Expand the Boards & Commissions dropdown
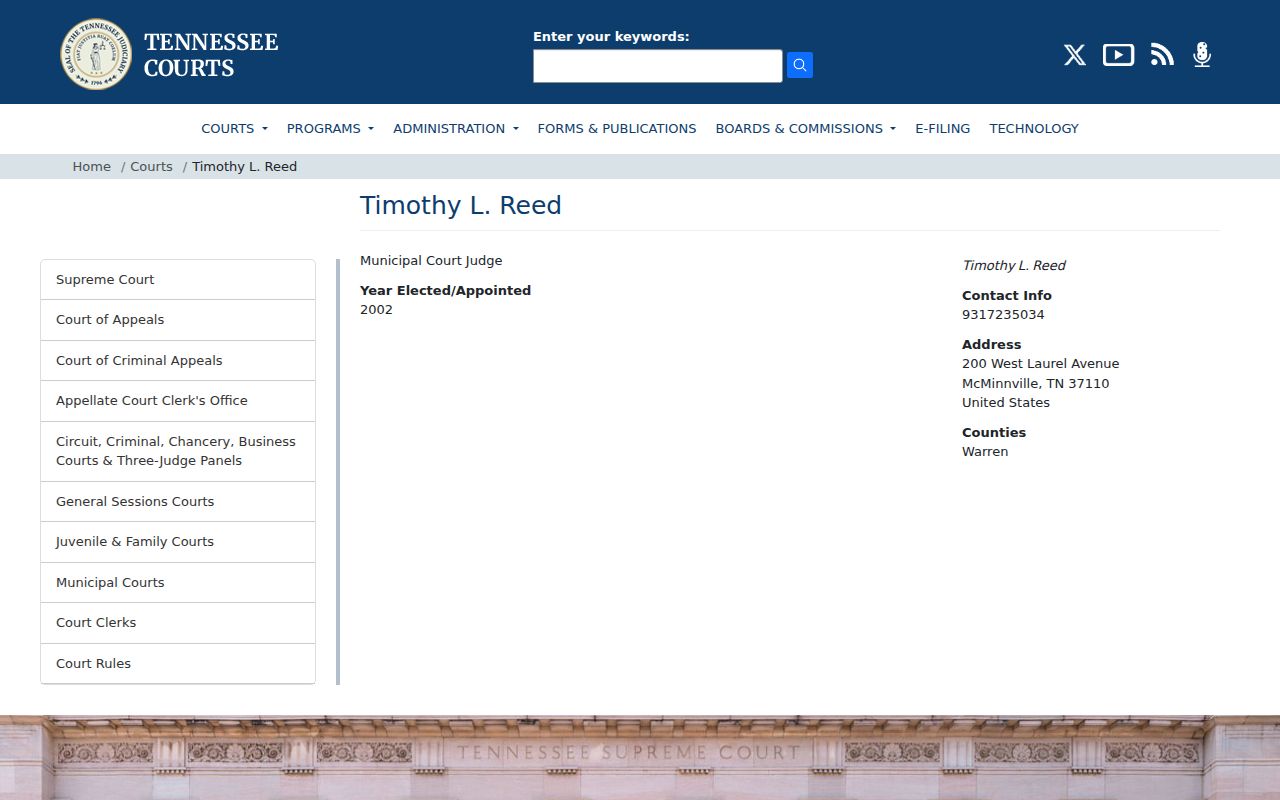This screenshot has width=1280, height=800. coord(805,128)
